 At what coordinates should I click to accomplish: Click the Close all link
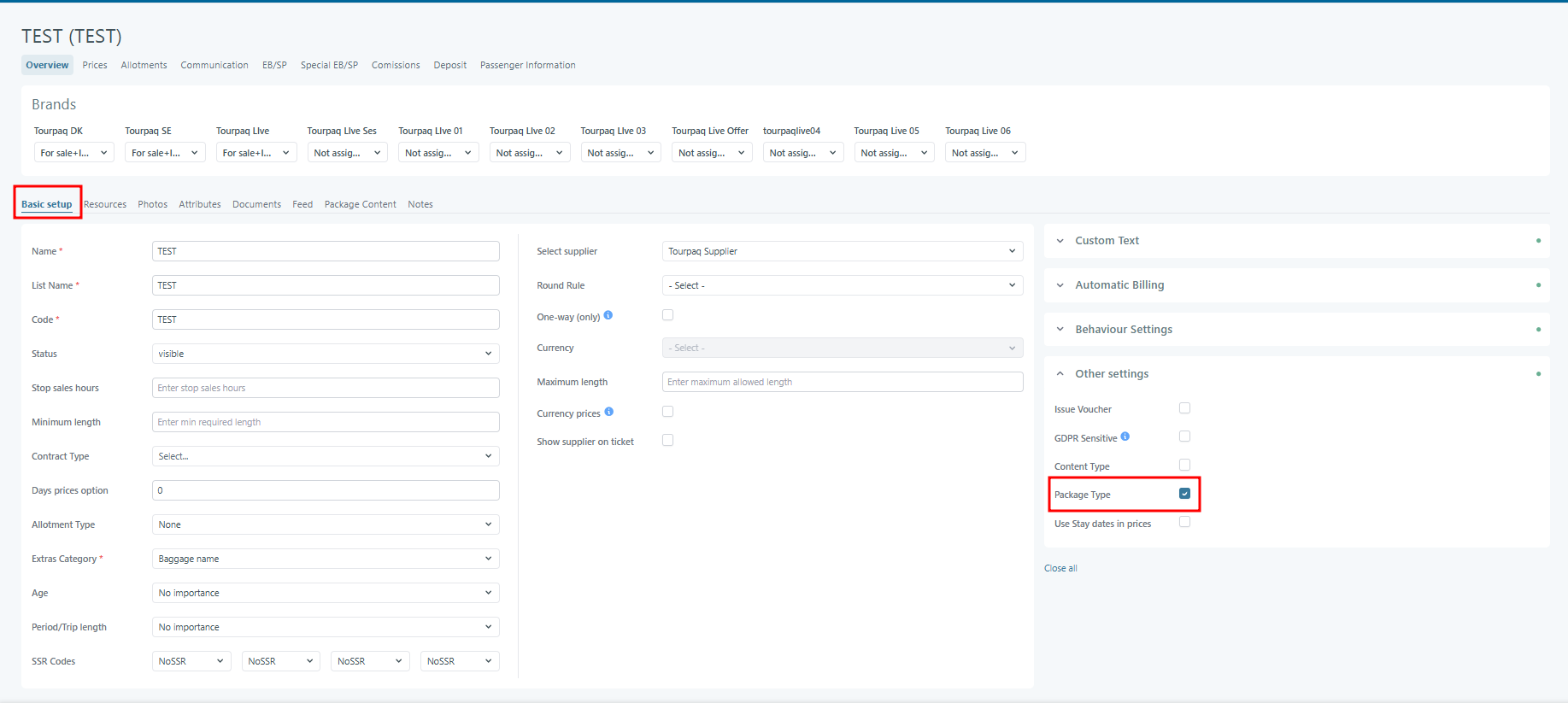[x=1060, y=568]
